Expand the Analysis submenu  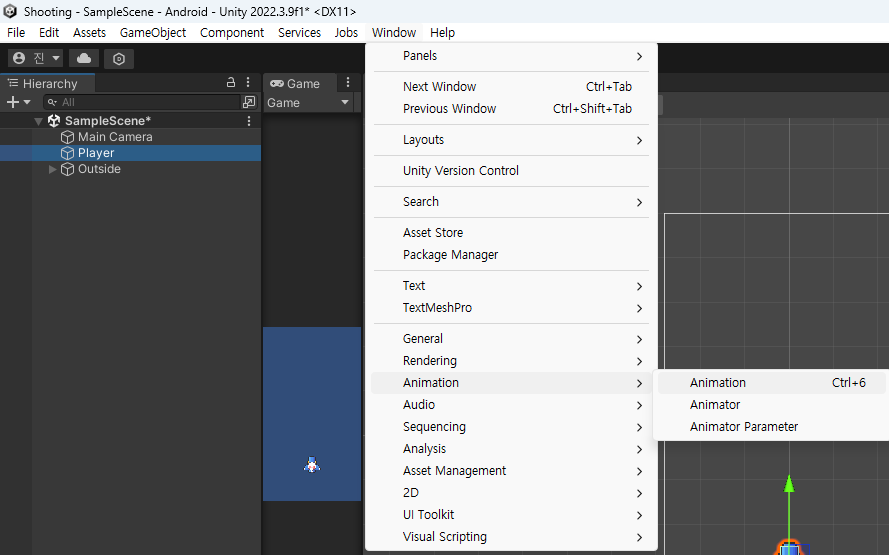pos(511,449)
